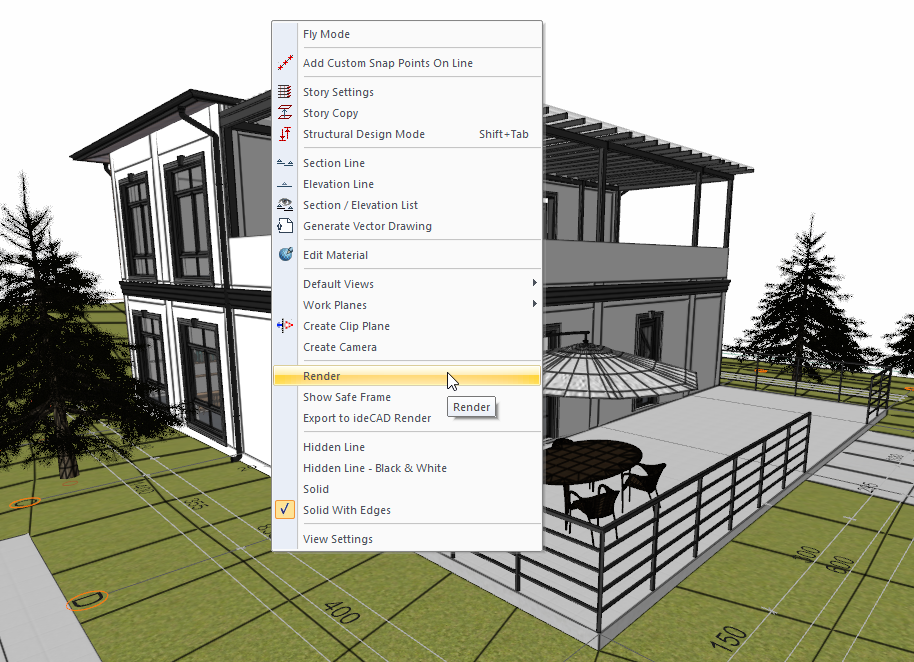The image size is (914, 662).
Task: Select the Edit Material globe icon
Action: [x=285, y=254]
